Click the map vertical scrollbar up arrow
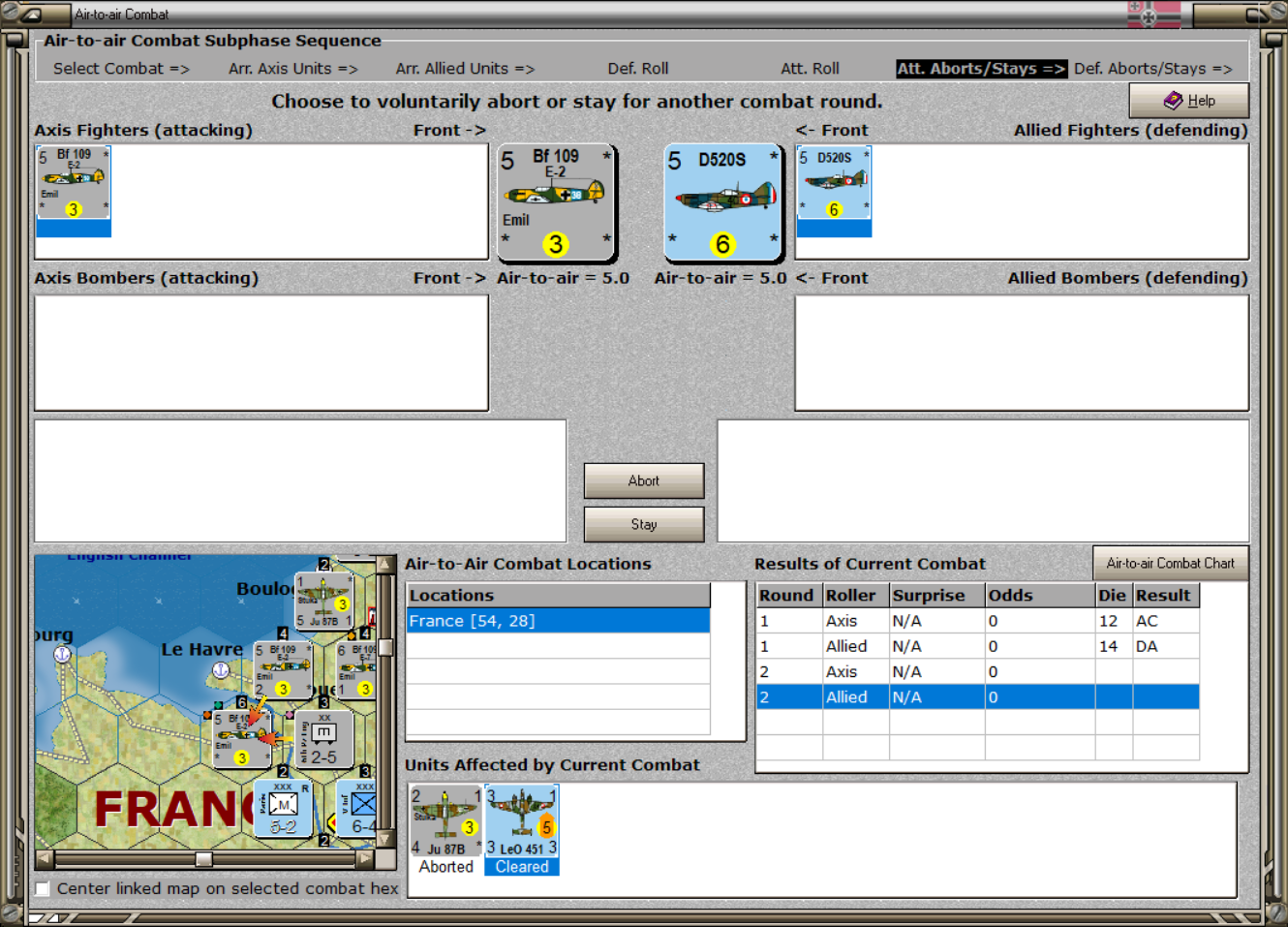This screenshot has width=1288, height=927. (385, 564)
